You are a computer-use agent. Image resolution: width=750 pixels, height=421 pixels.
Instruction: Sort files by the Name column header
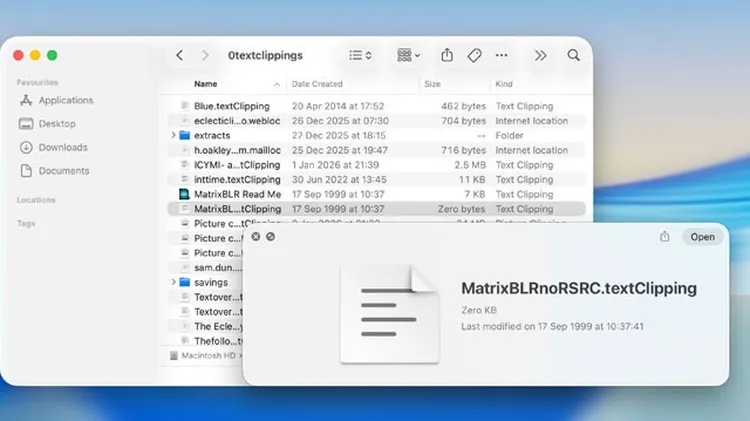206,84
